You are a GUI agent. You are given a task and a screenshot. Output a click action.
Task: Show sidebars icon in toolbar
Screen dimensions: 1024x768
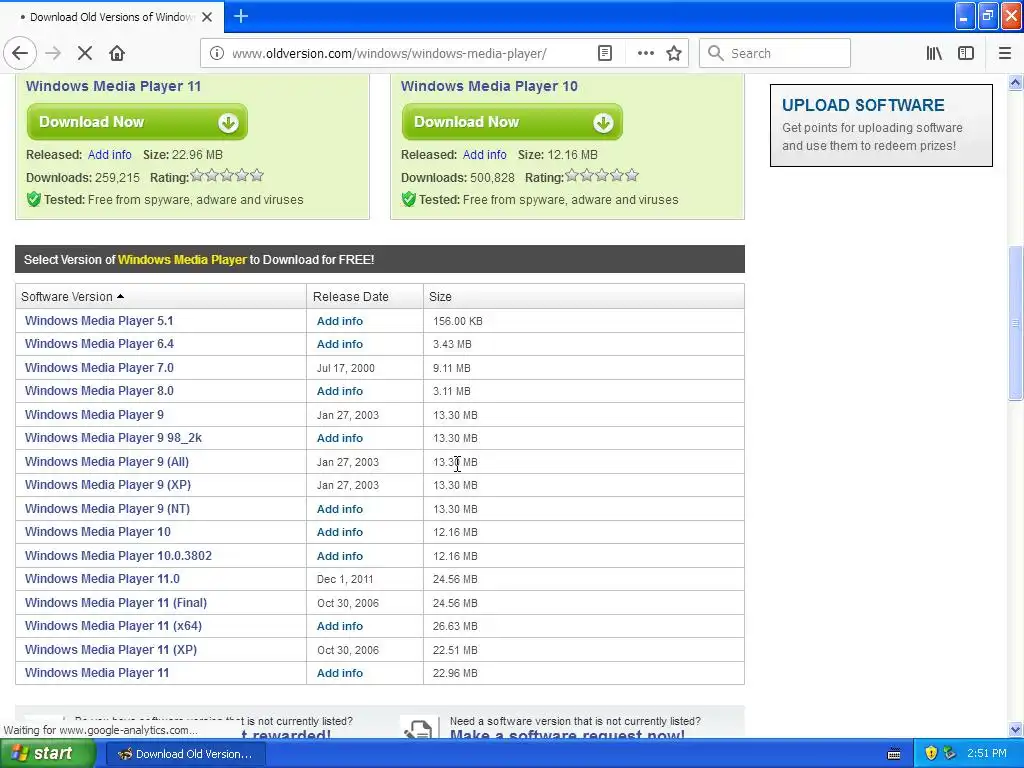966,54
